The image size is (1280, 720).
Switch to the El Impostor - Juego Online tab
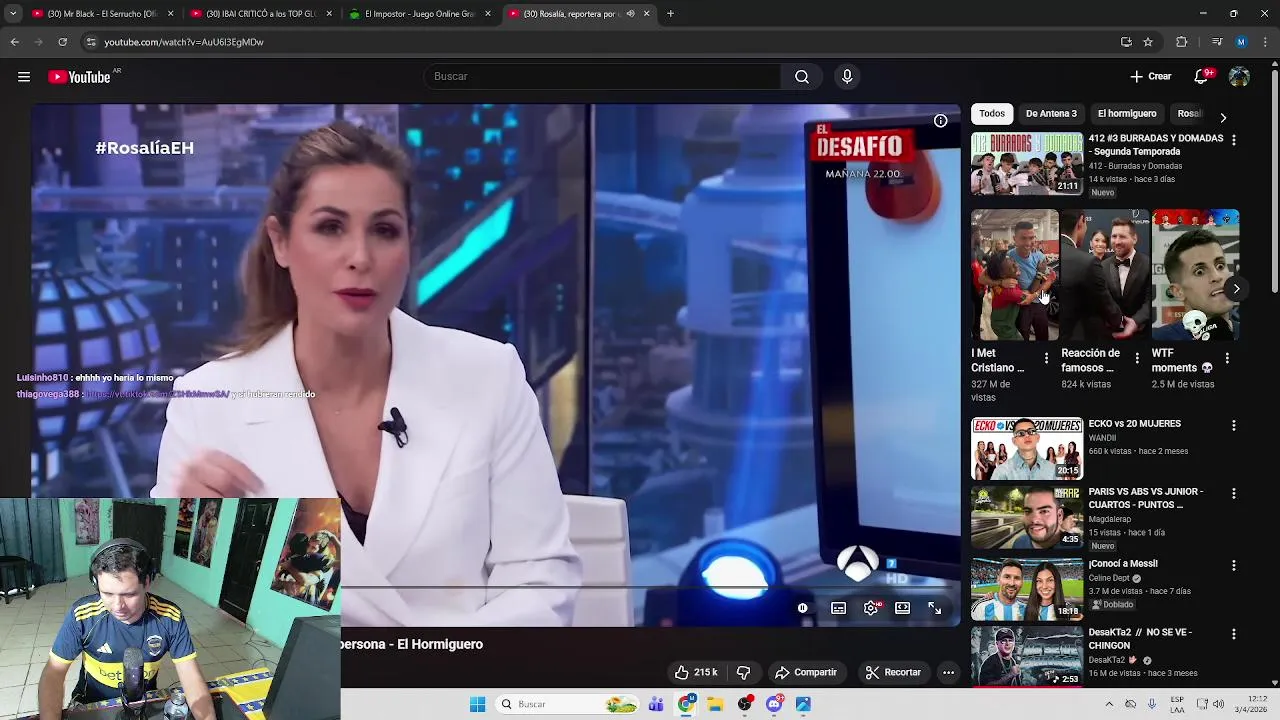tap(418, 14)
